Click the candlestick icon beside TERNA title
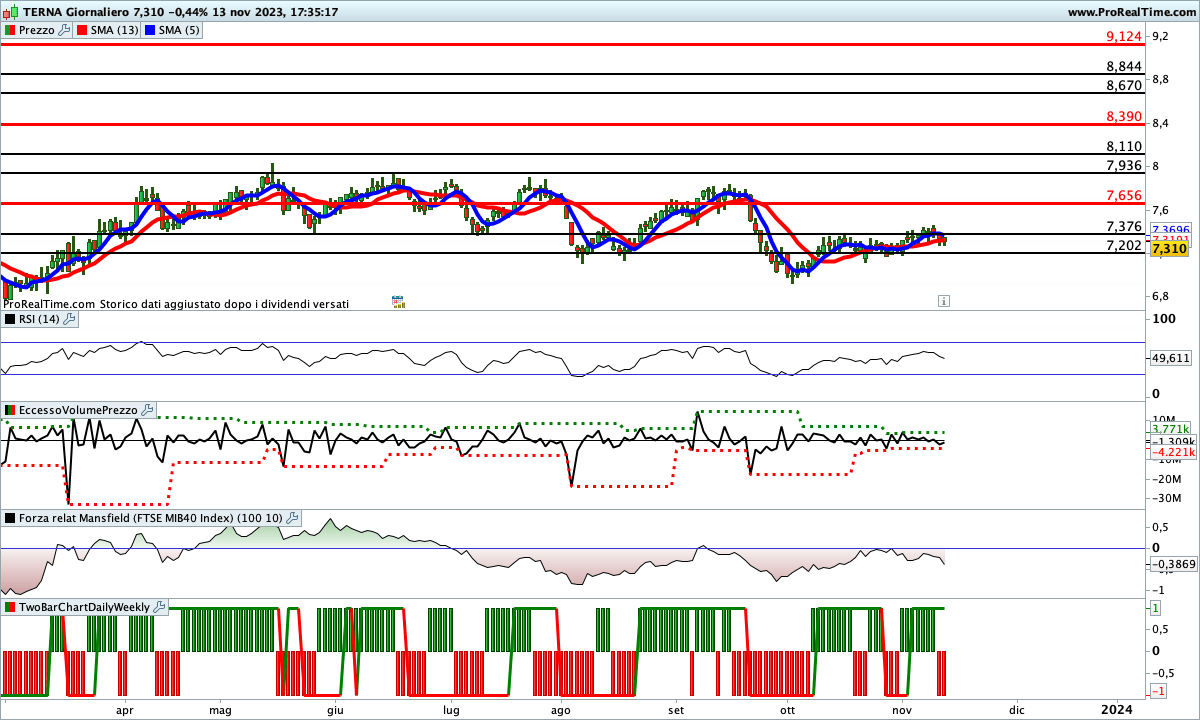This screenshot has width=1200, height=720. click(10, 12)
